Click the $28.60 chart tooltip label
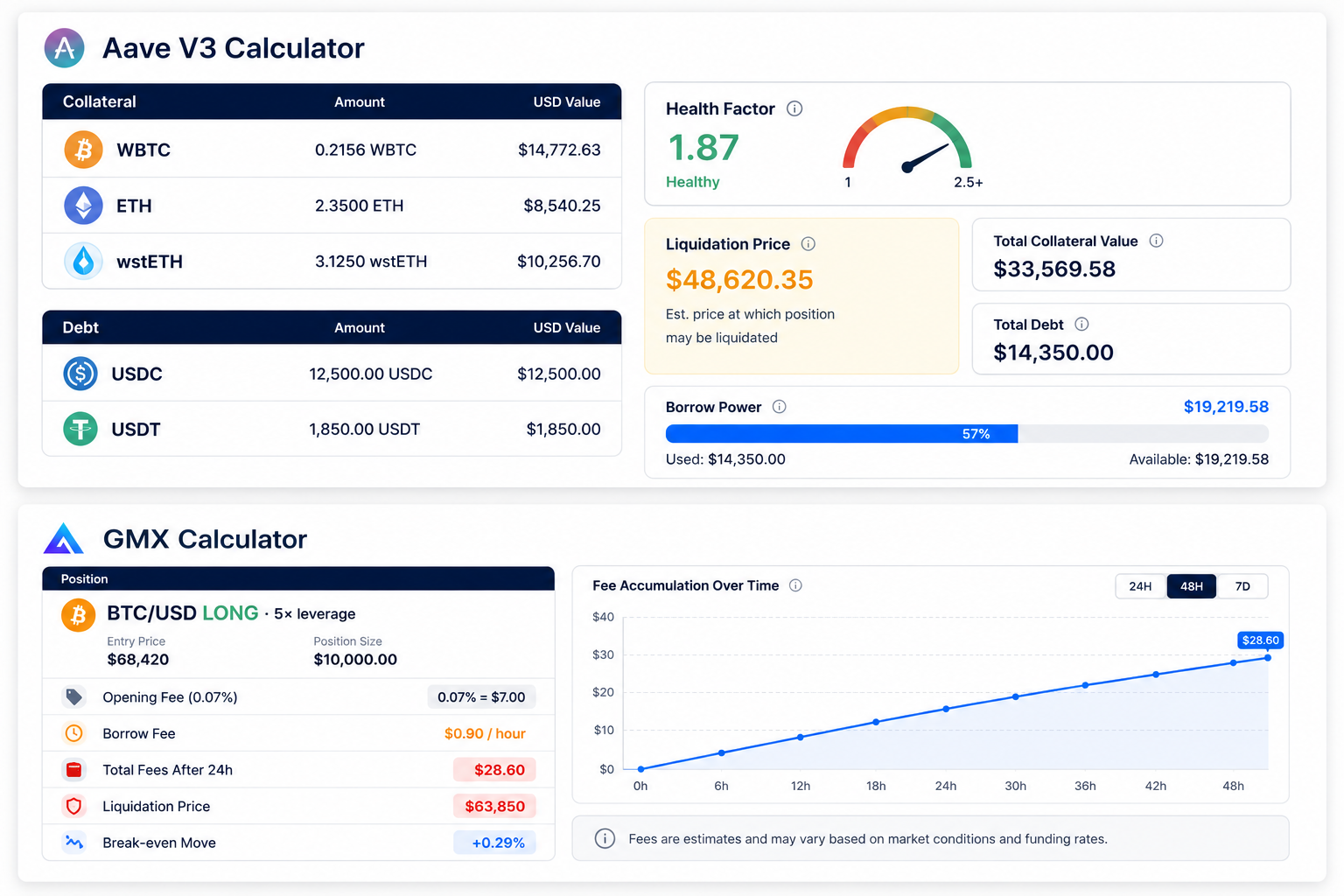The height and width of the screenshot is (896, 1344). click(x=1261, y=640)
